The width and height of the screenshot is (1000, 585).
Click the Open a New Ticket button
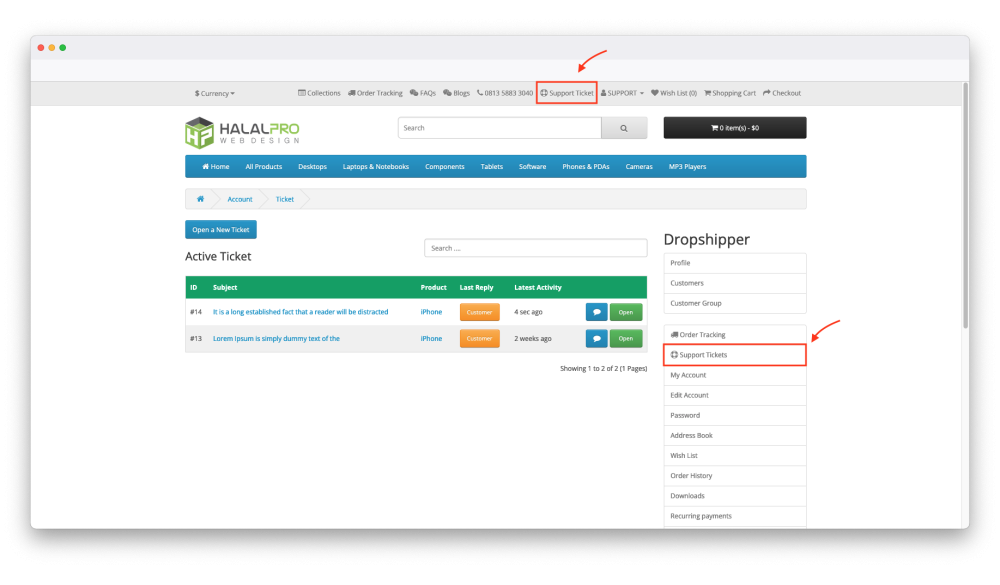[x=221, y=230]
